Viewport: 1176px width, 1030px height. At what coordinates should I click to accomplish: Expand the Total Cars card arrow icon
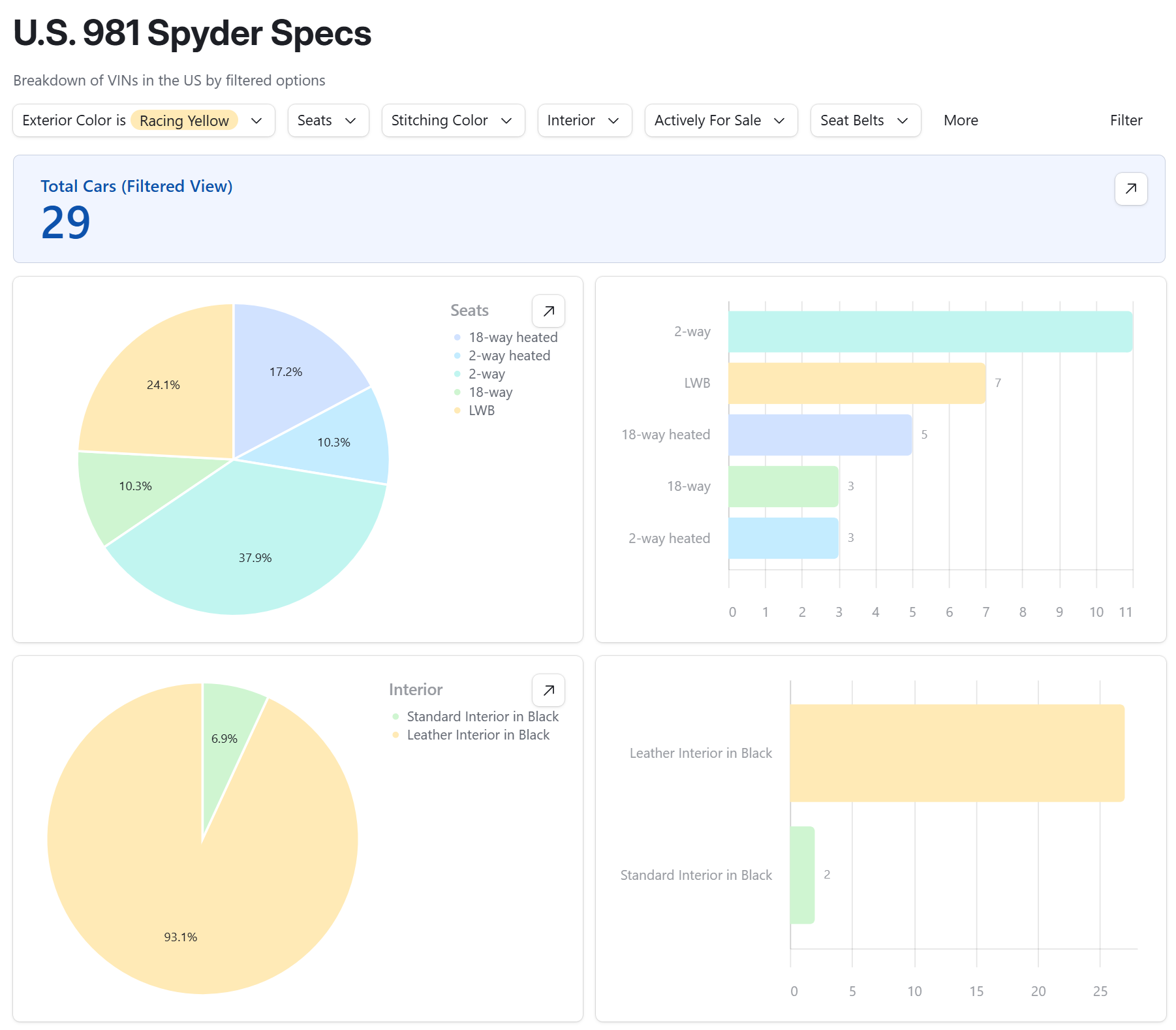1130,189
